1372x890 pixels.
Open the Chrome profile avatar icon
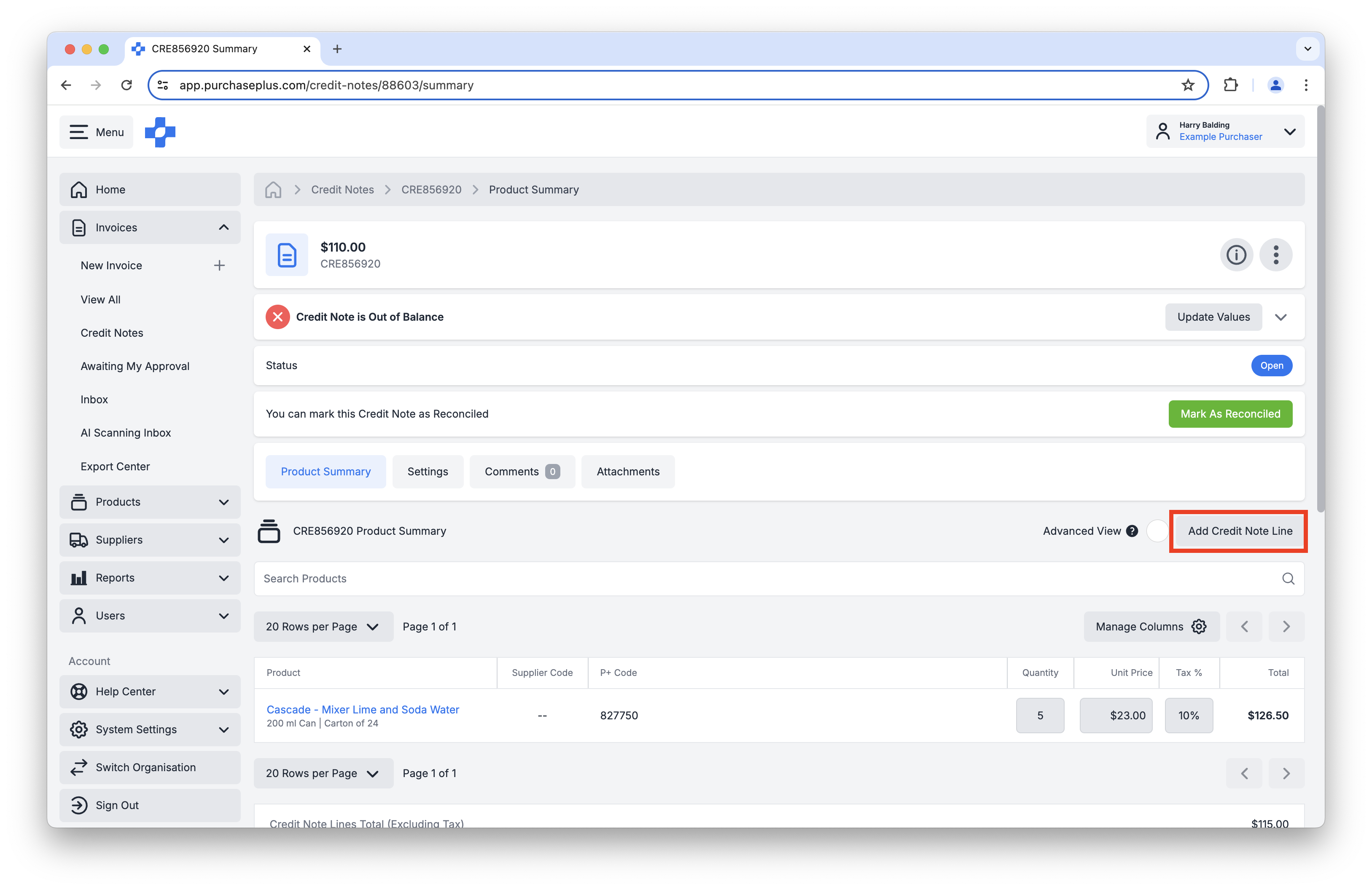[1275, 85]
